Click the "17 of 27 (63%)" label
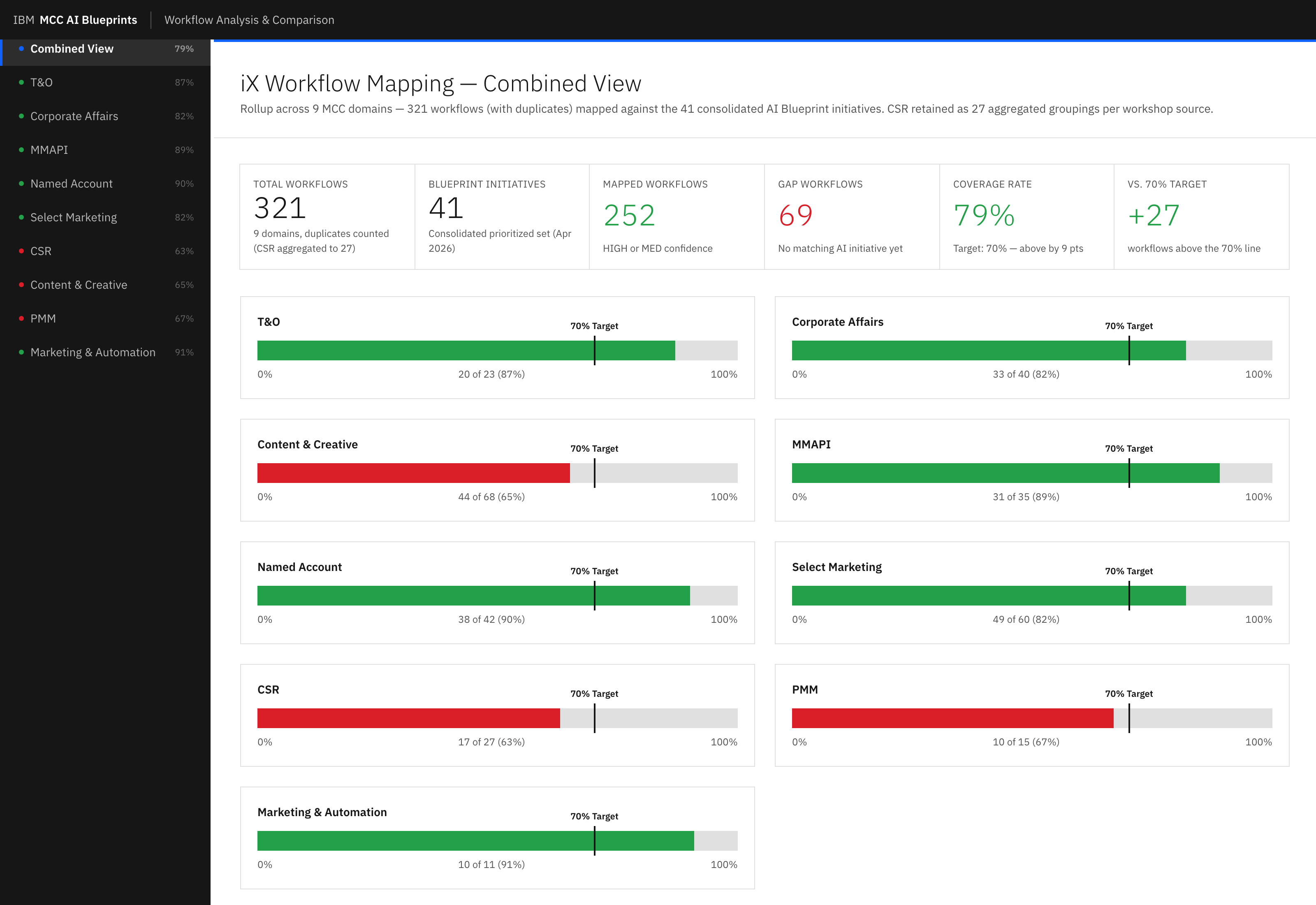 491,742
